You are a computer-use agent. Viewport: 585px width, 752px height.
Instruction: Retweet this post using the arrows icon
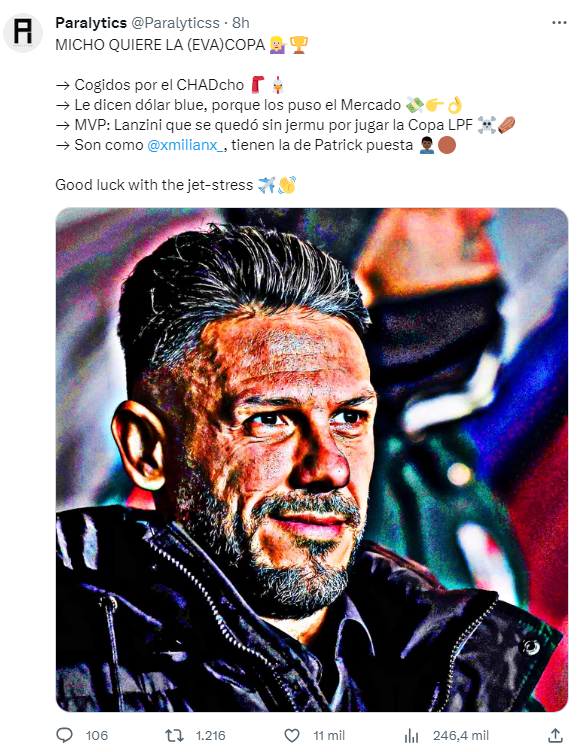click(x=174, y=735)
